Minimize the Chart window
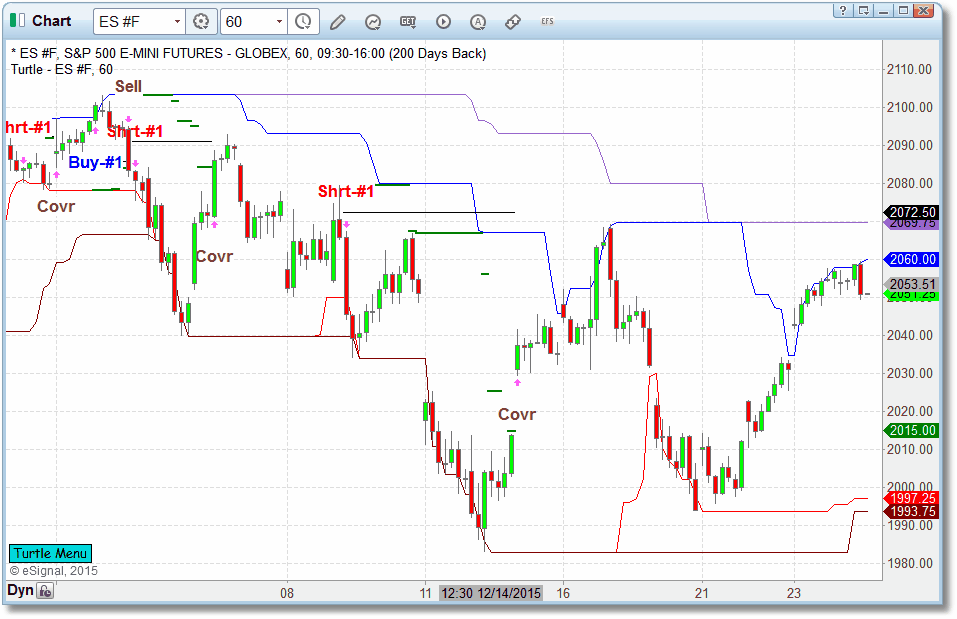 pos(883,10)
